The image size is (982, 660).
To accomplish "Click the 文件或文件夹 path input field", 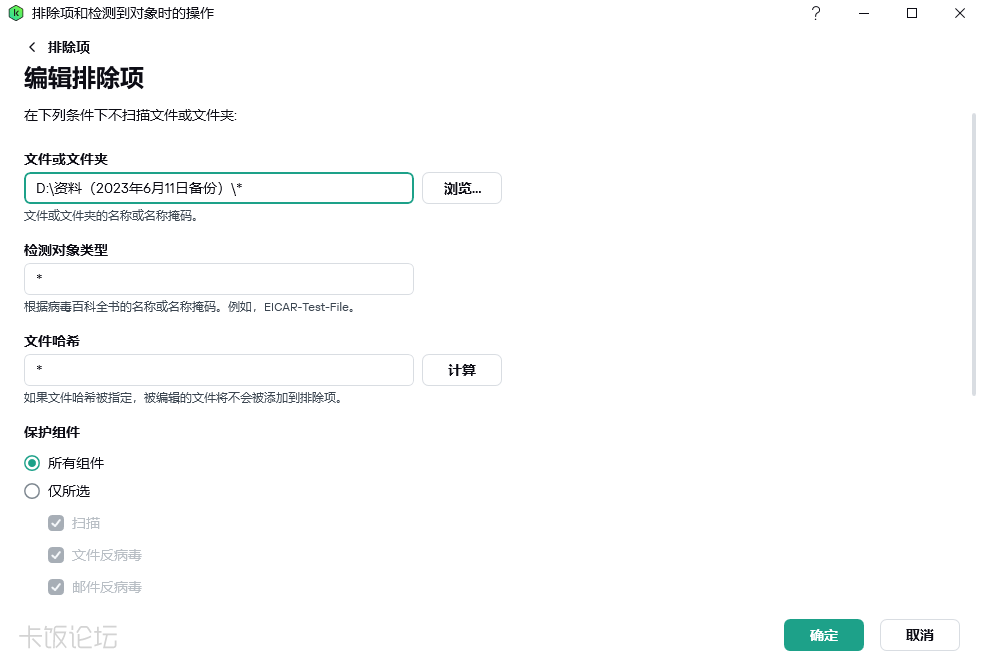I will pos(218,188).
